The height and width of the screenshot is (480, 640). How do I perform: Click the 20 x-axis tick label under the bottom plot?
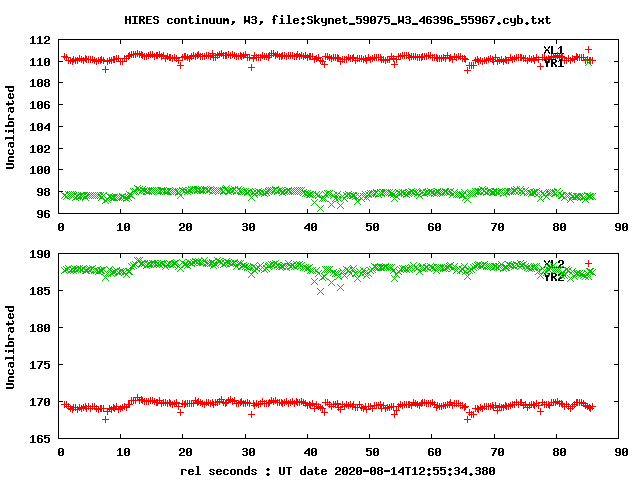(186, 452)
